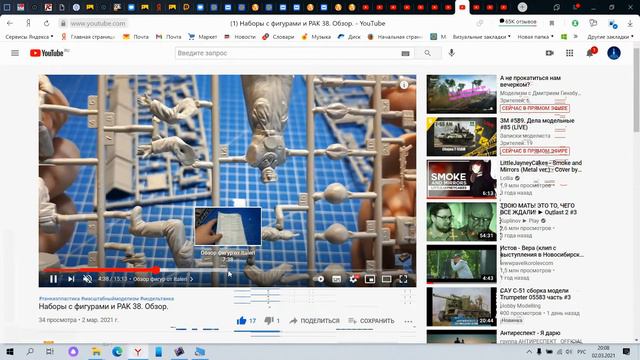Start voice search with microphone
640x360 pixels.
(x=451, y=53)
